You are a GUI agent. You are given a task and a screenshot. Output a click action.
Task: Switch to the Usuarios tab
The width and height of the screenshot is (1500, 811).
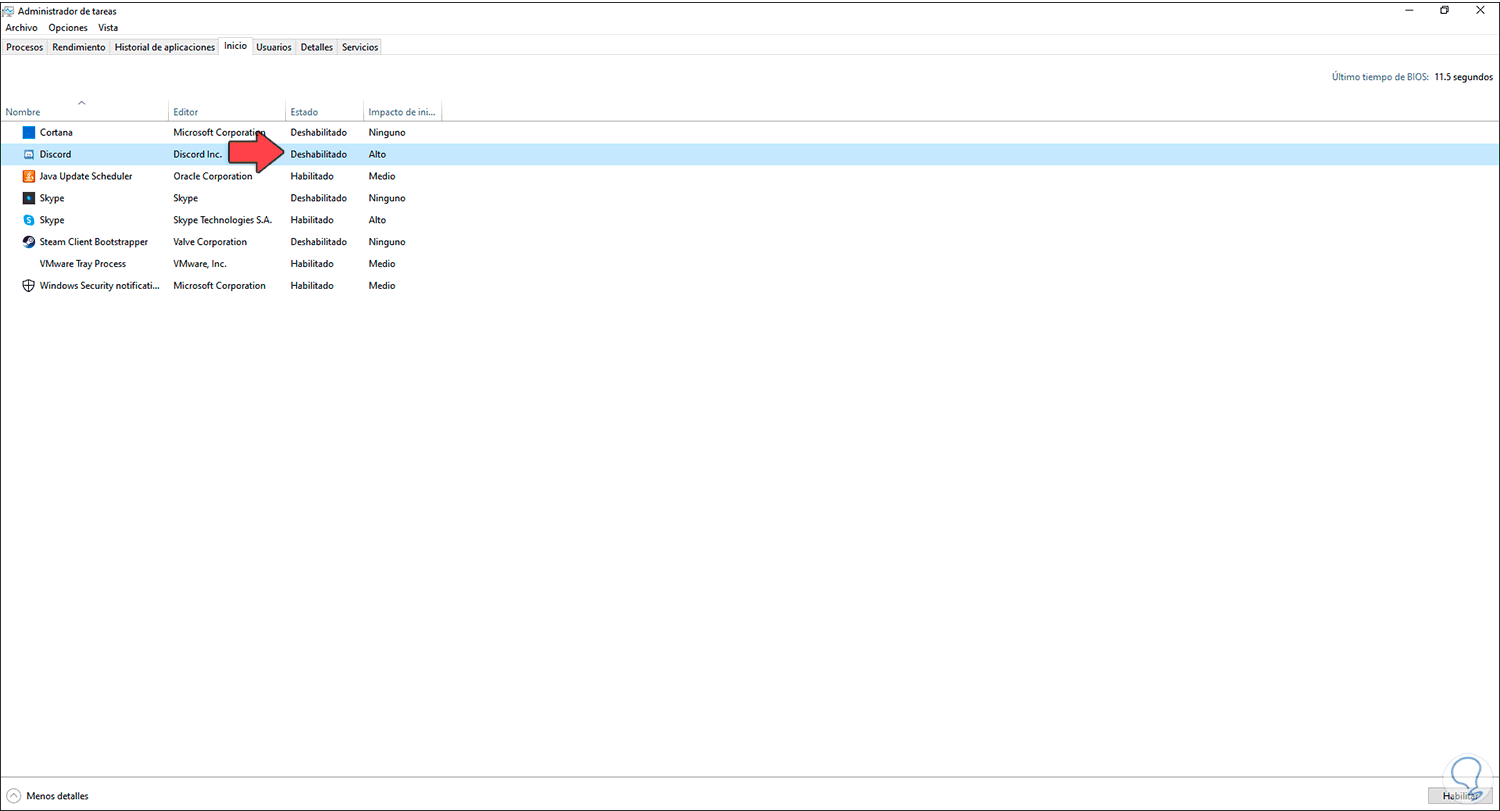click(x=274, y=47)
